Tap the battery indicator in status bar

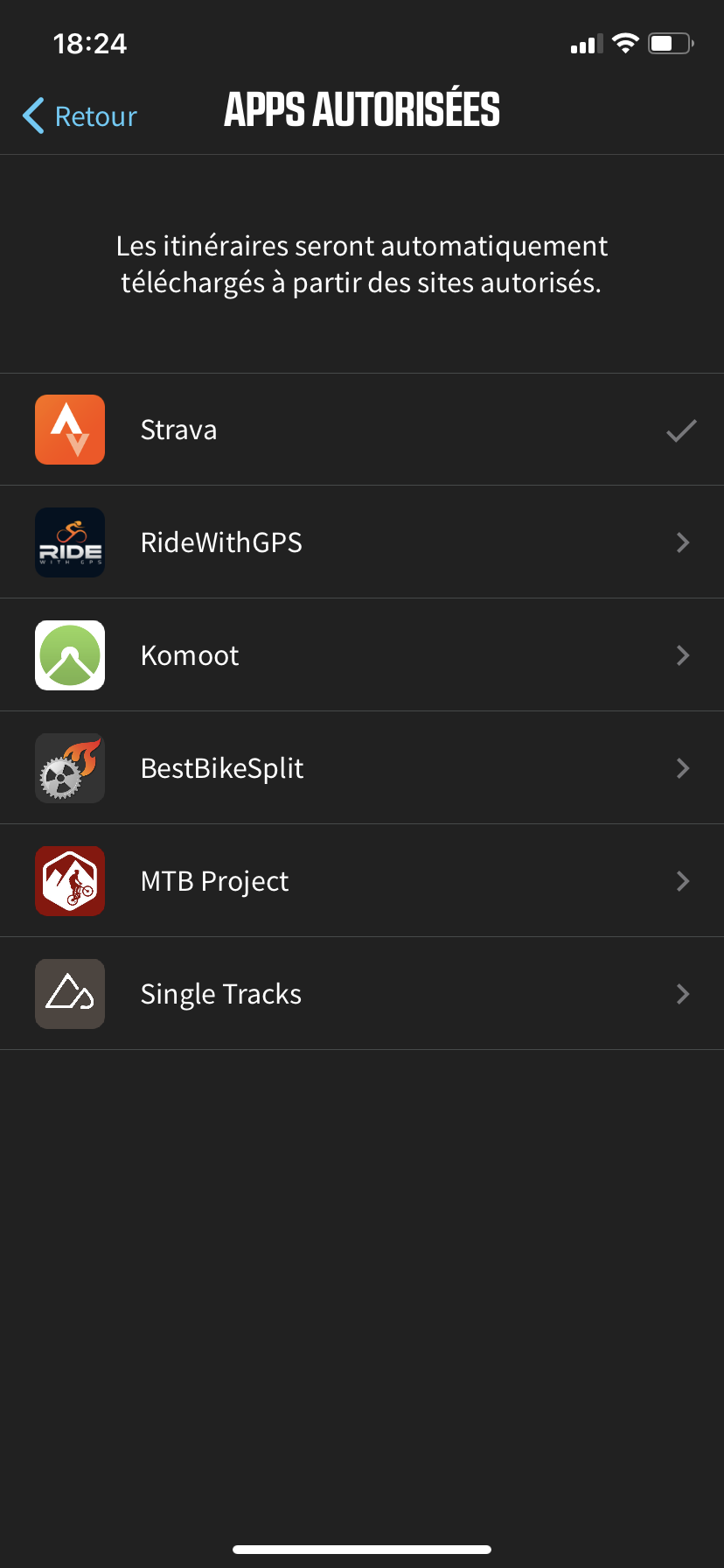coord(670,43)
